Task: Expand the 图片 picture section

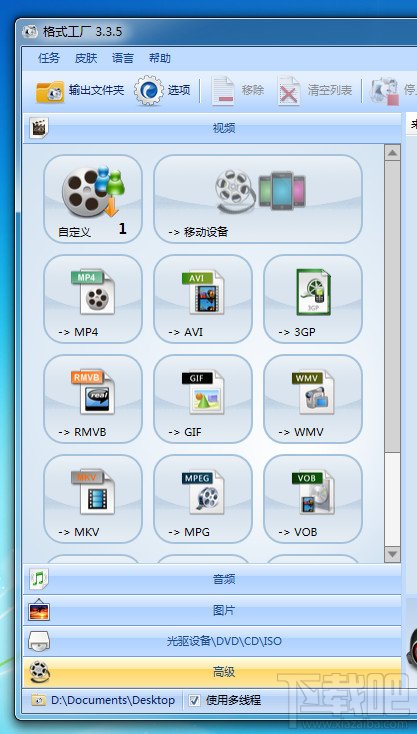Action: (x=212, y=610)
